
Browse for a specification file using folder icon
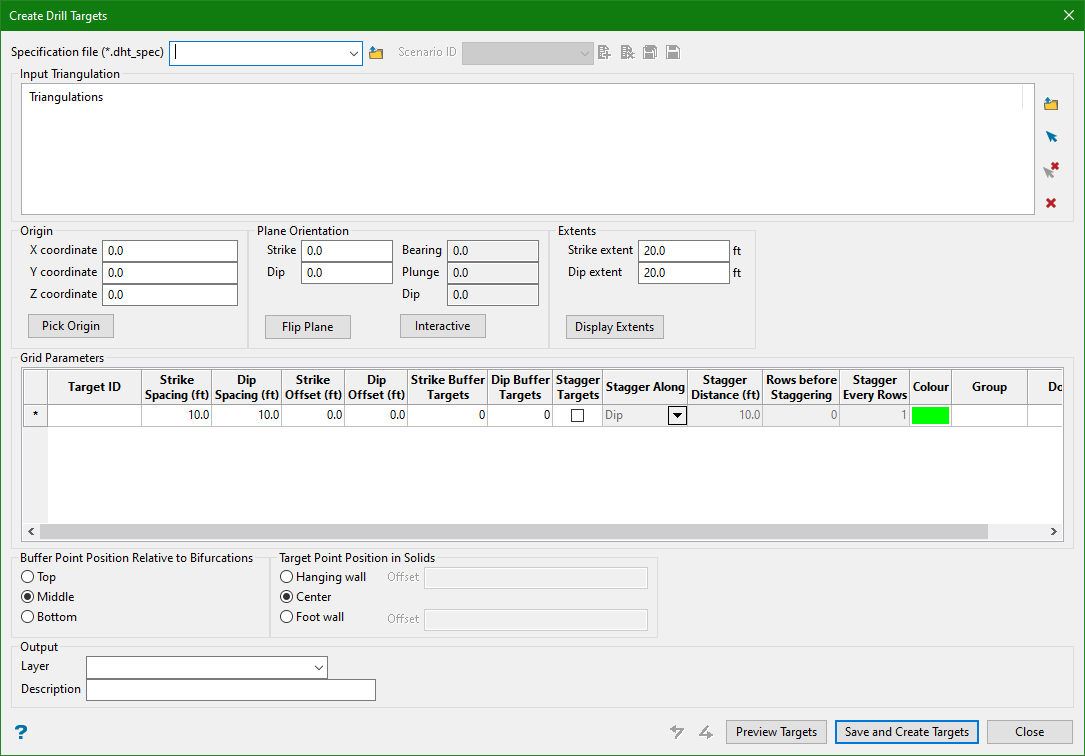[376, 53]
